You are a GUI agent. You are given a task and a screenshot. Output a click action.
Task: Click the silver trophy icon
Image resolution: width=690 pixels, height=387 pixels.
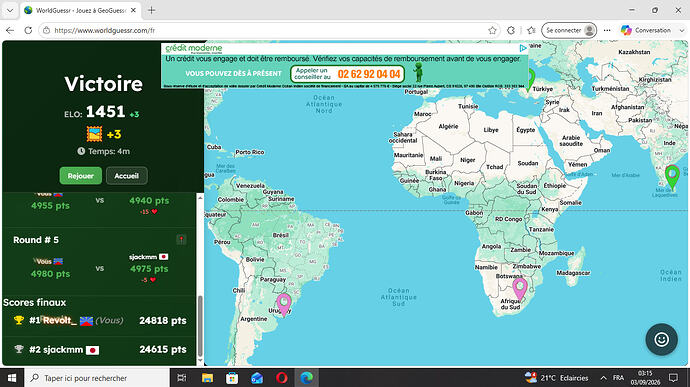pos(18,349)
